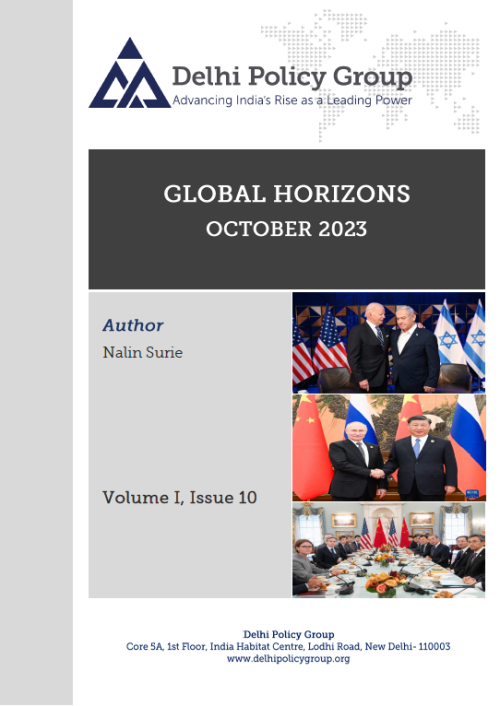Click the author name 'Nalin Surie'
Image resolution: width=500 pixels, height=706 pixels.
[143, 352]
